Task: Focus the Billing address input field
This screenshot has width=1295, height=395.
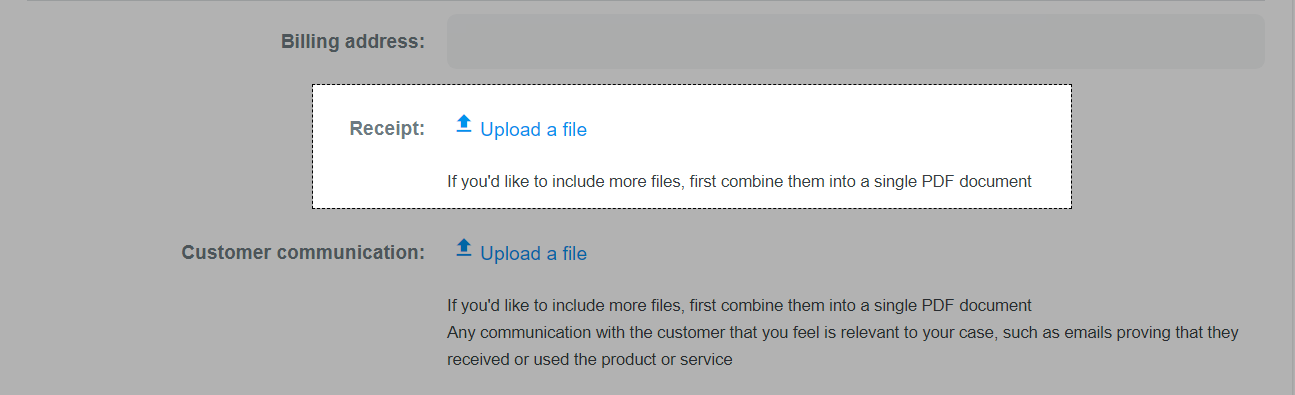Action: click(855, 41)
